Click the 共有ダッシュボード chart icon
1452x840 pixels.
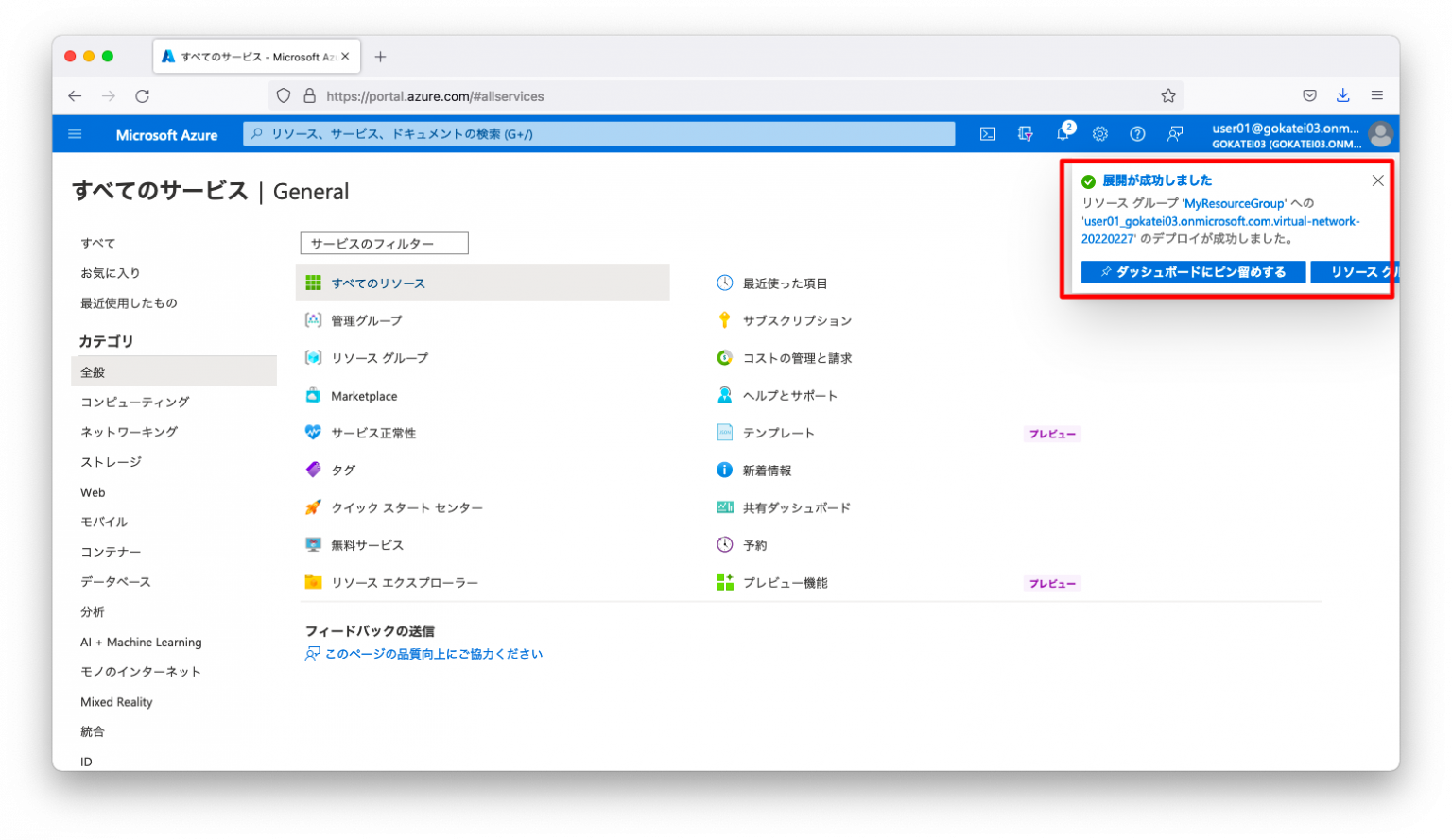724,507
